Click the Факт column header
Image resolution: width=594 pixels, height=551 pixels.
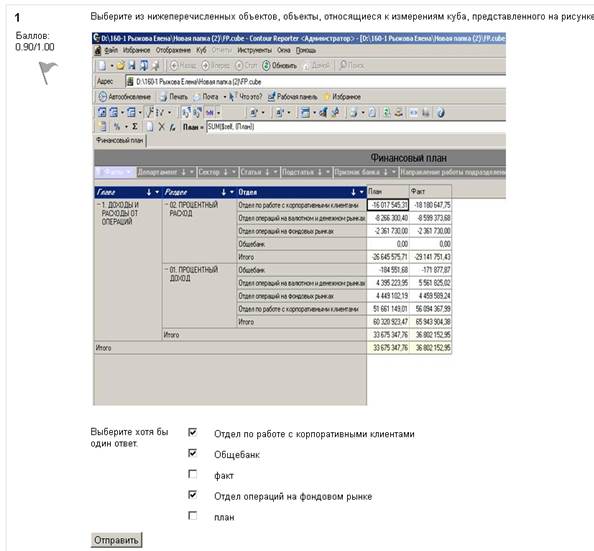click(x=430, y=192)
